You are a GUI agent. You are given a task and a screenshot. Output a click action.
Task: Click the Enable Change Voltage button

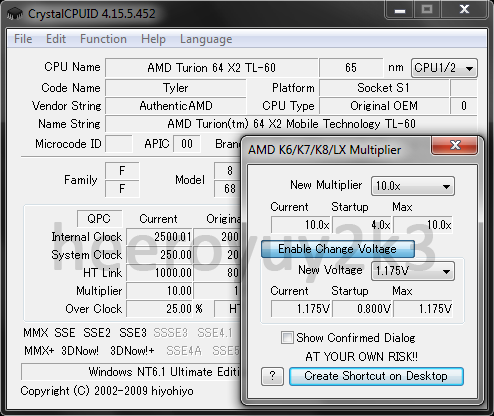[x=338, y=249]
